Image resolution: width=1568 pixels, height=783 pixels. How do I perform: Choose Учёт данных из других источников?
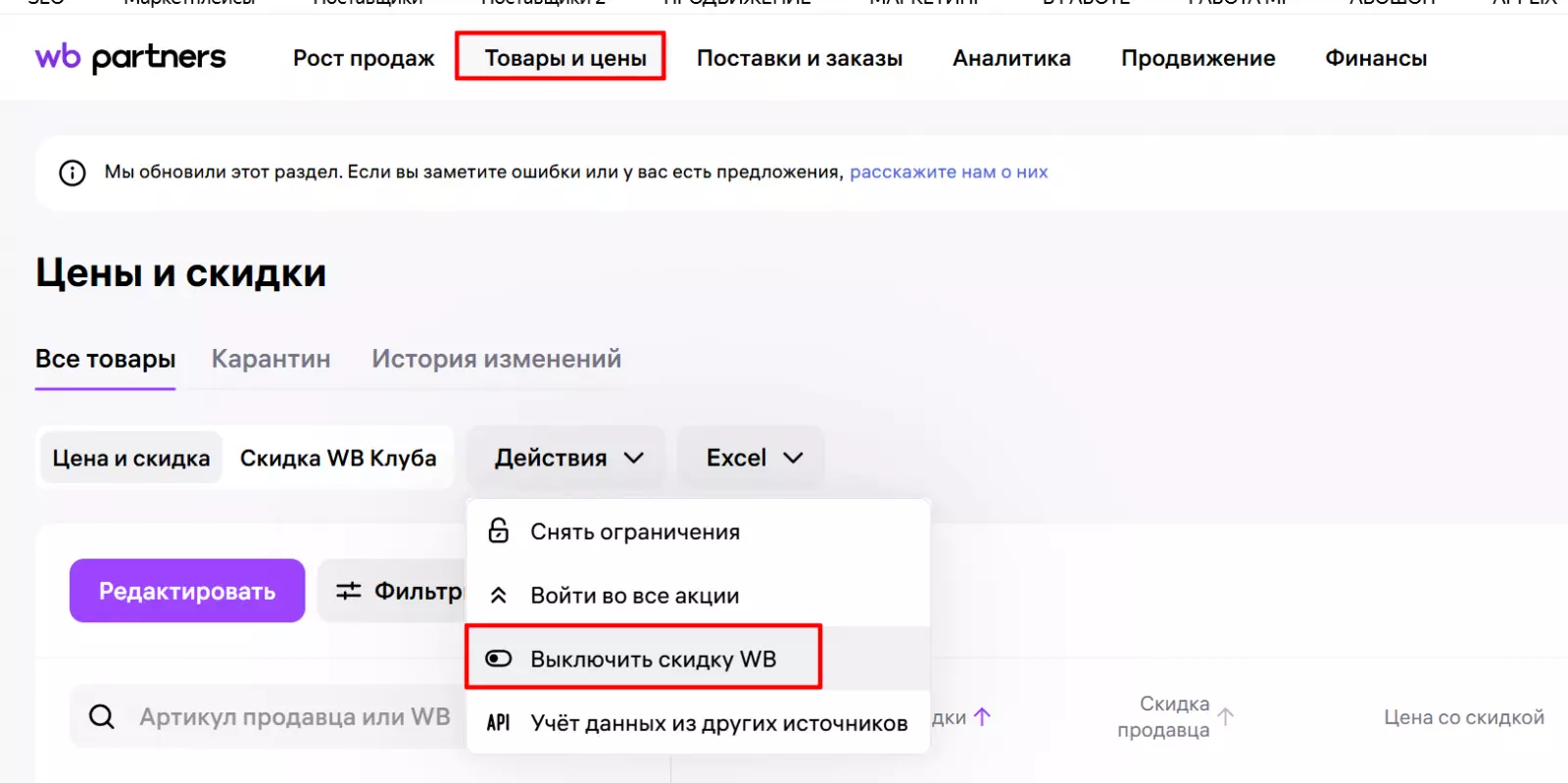tap(698, 722)
